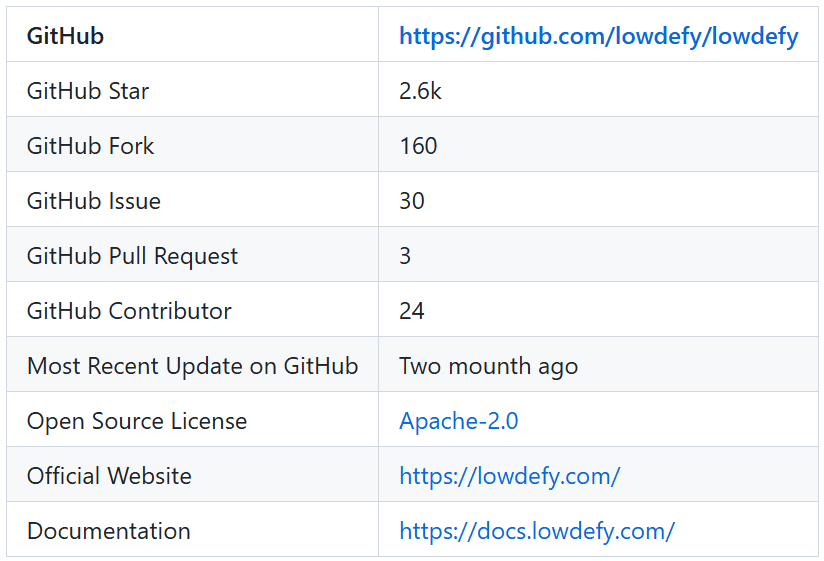Screen dimensions: 824x561
Task: Click the 'Open Source License' row label
Action: [137, 421]
